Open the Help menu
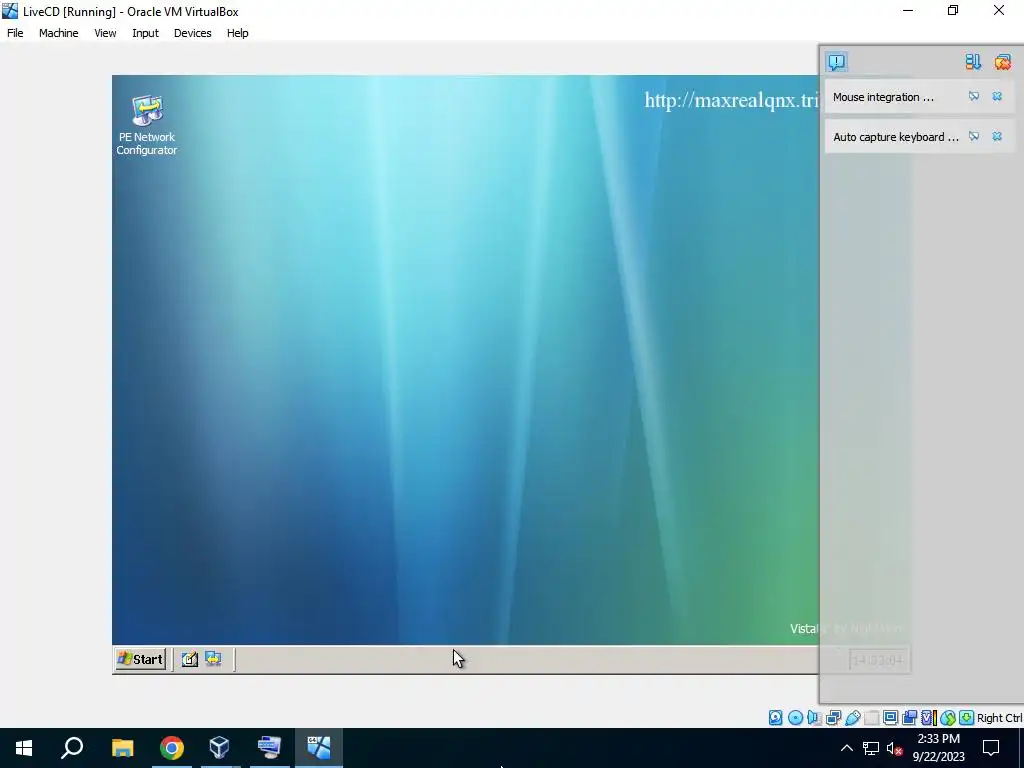Screen dimensions: 1024x768 coord(238,33)
